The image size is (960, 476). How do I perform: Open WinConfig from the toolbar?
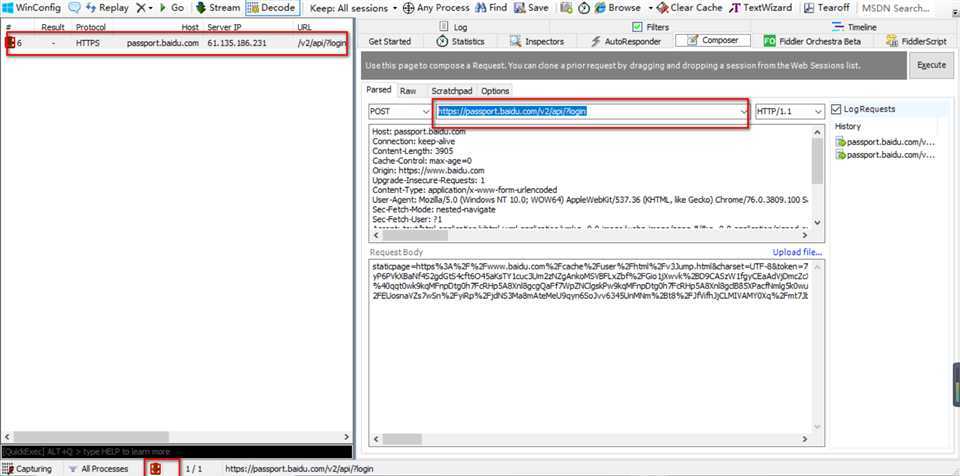click(x=31, y=8)
